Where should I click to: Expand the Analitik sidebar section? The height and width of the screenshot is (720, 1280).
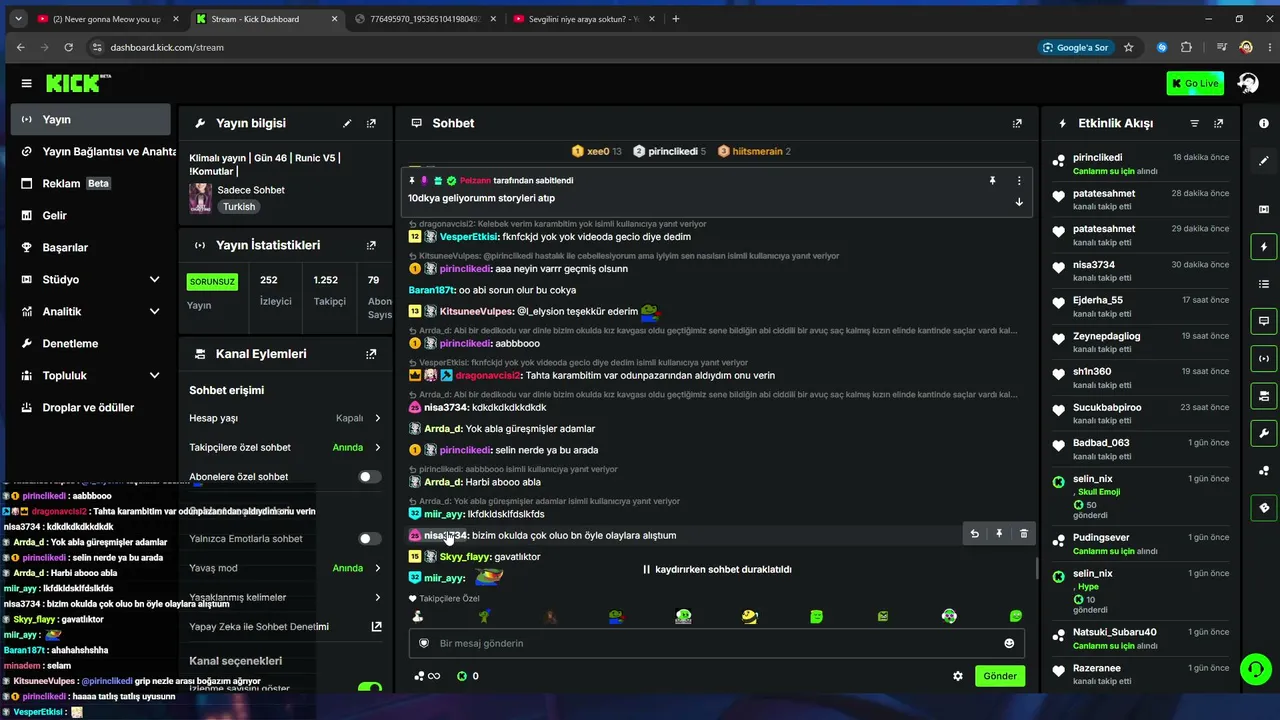coord(154,311)
